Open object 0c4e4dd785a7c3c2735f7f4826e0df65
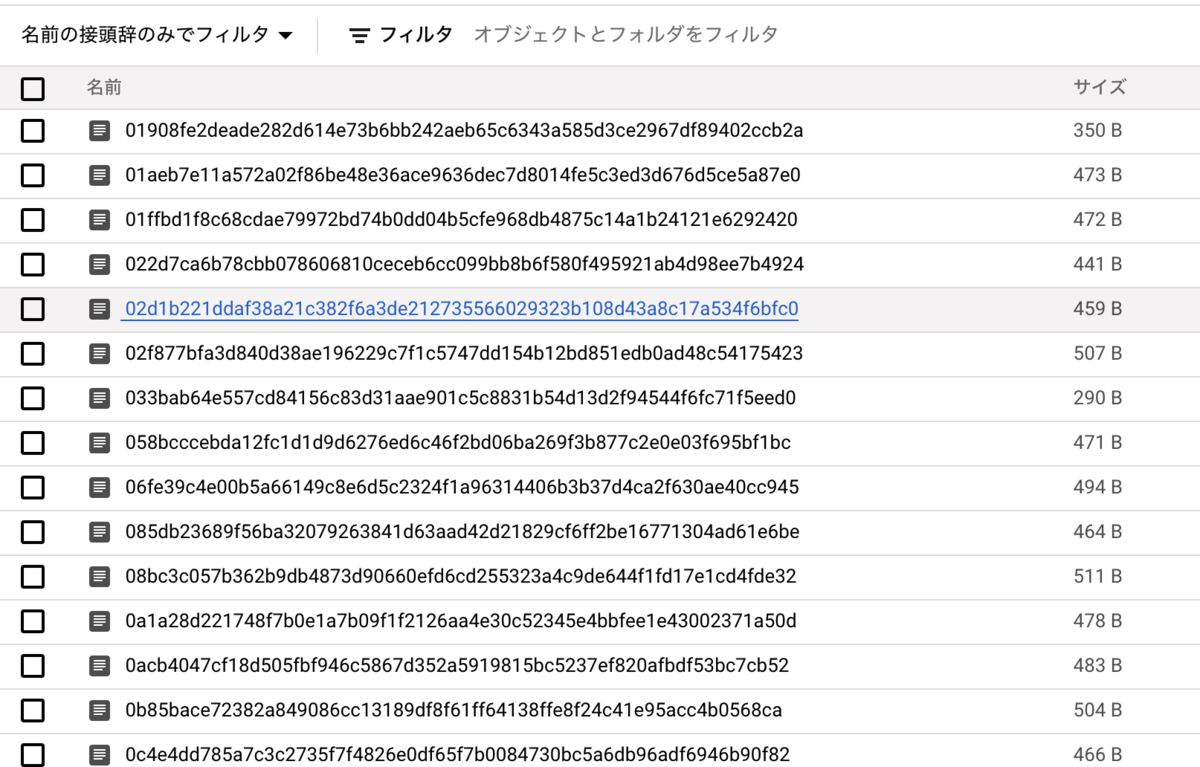Screen dimensions: 1200x767 point(457,755)
